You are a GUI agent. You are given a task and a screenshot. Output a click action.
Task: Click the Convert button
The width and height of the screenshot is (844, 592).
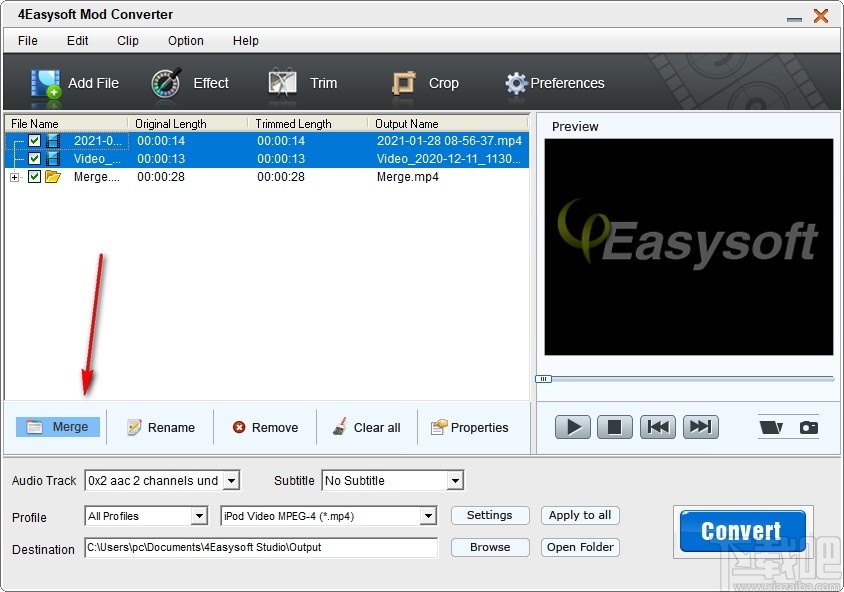(x=741, y=531)
